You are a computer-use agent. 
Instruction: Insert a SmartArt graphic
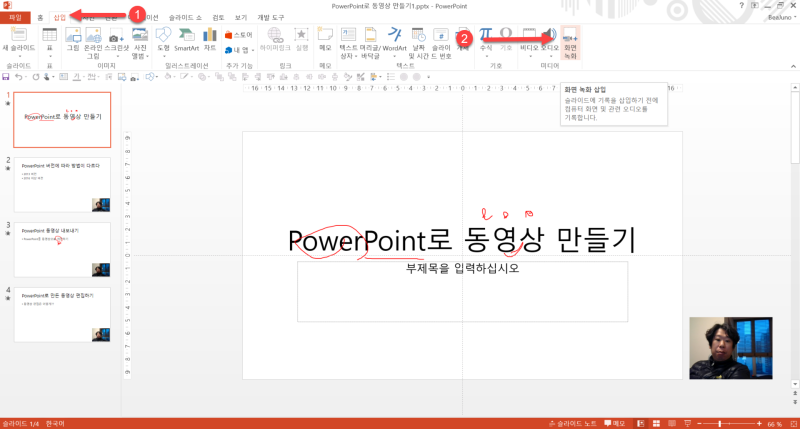click(x=186, y=40)
